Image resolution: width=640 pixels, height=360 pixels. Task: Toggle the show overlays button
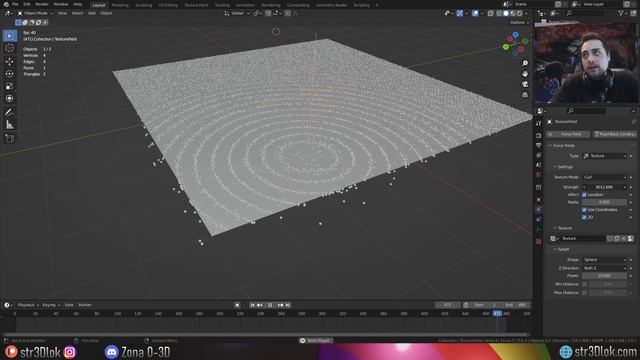475,13
